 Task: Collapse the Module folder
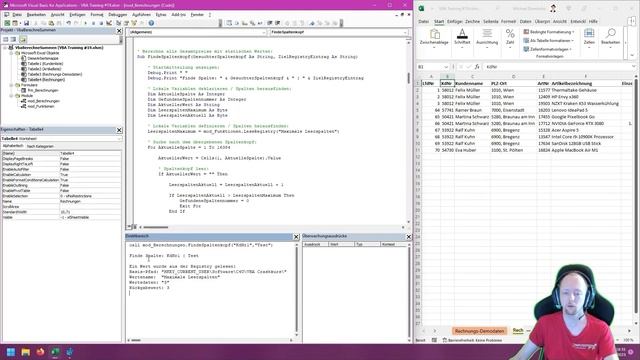(x=11, y=96)
